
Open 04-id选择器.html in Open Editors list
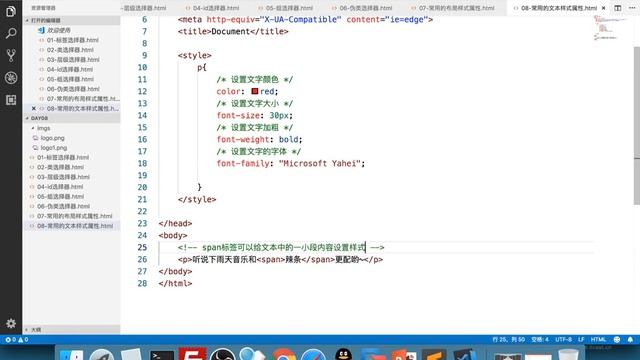click(71, 69)
